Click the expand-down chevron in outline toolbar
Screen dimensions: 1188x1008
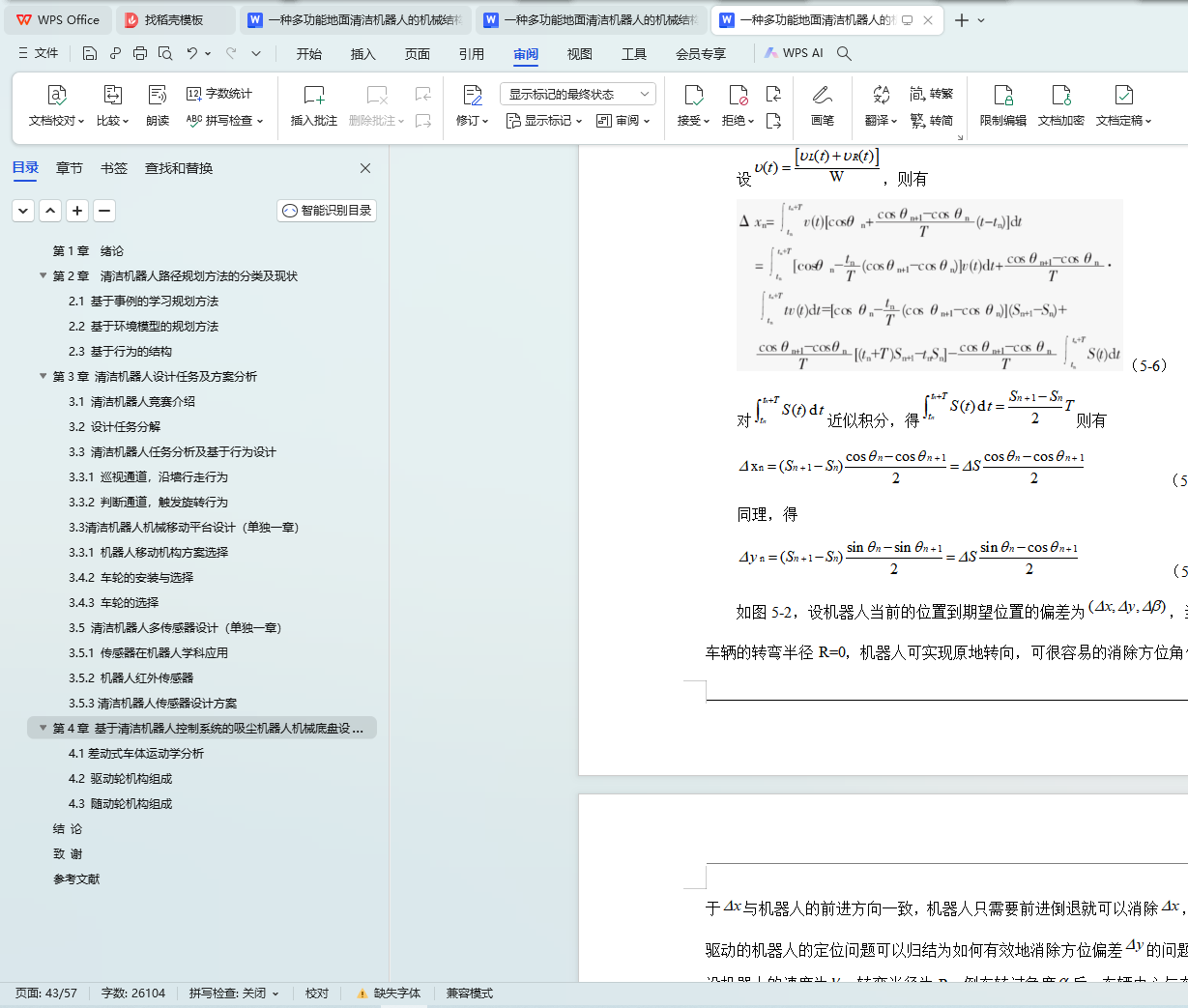[23, 211]
